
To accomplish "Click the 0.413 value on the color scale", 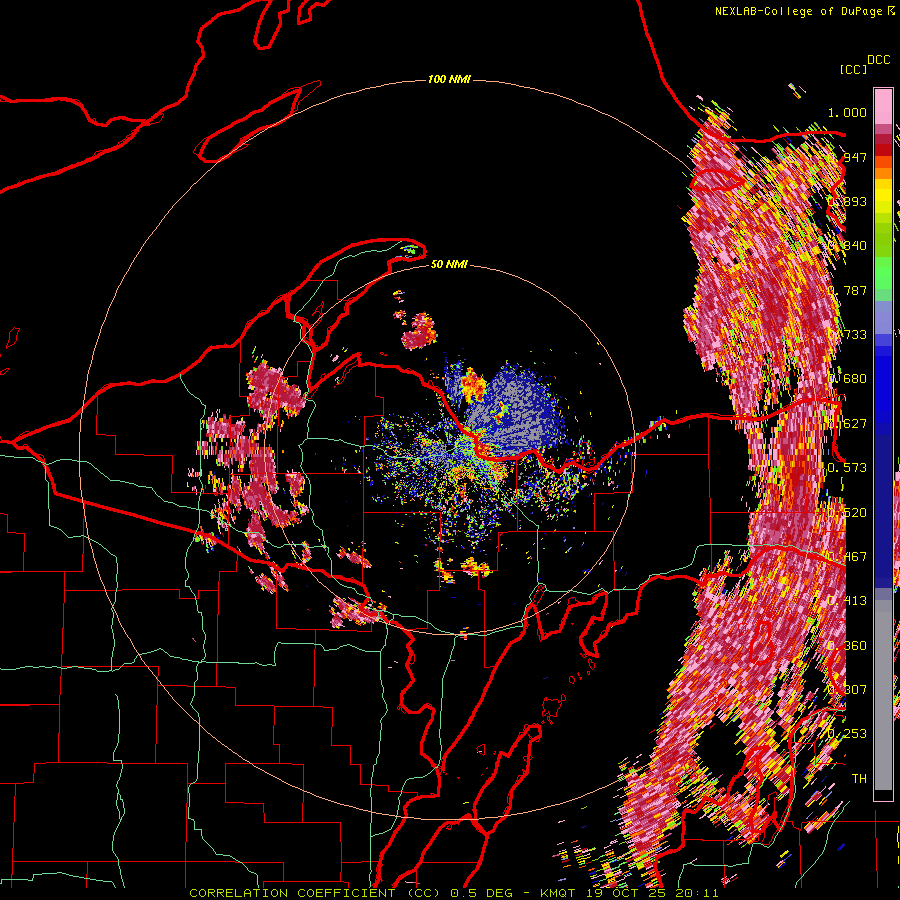I will (x=847, y=601).
